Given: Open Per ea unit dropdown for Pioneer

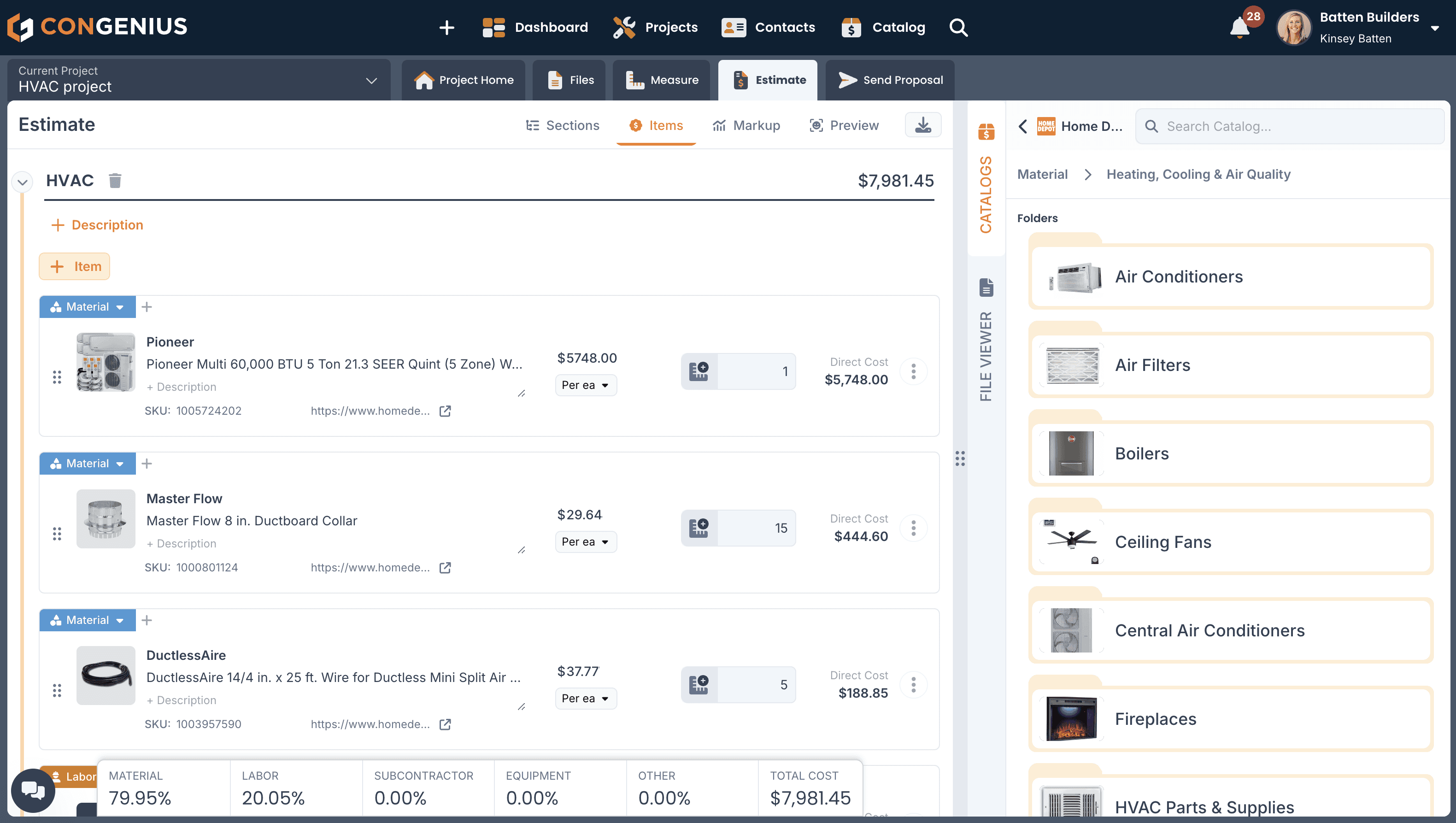Looking at the screenshot, I should pyautogui.click(x=586, y=385).
